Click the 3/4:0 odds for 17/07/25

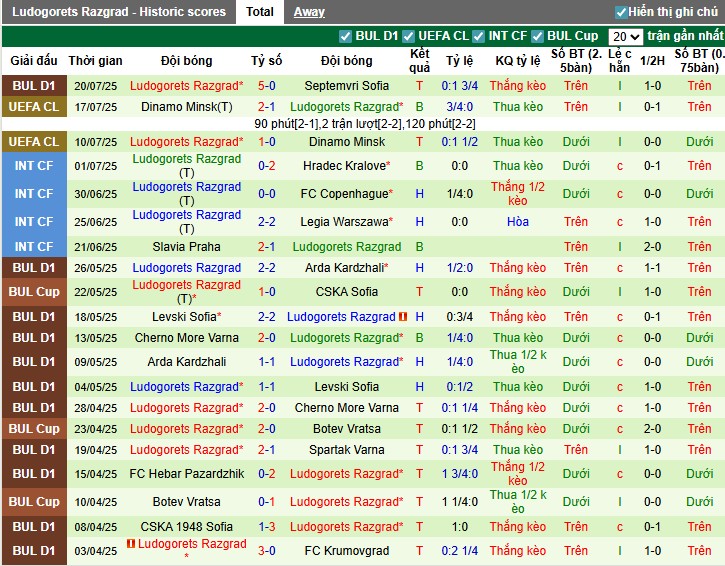click(459, 107)
